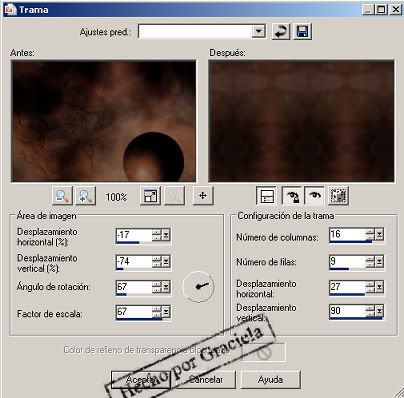Click the randomize parameters dice icon
This screenshot has width=404, height=398.
click(338, 196)
